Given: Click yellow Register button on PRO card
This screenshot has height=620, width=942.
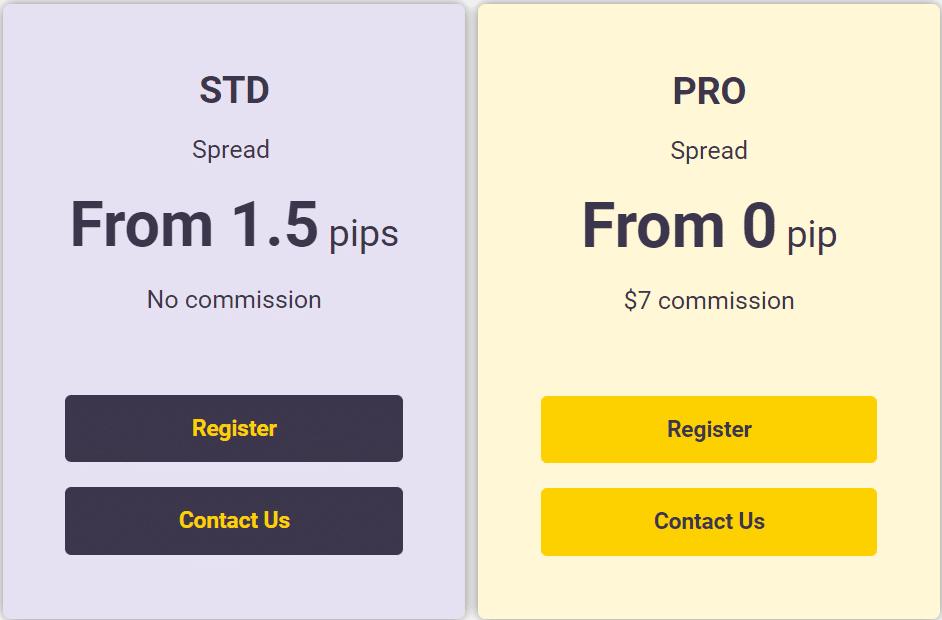Looking at the screenshot, I should (x=709, y=430).
